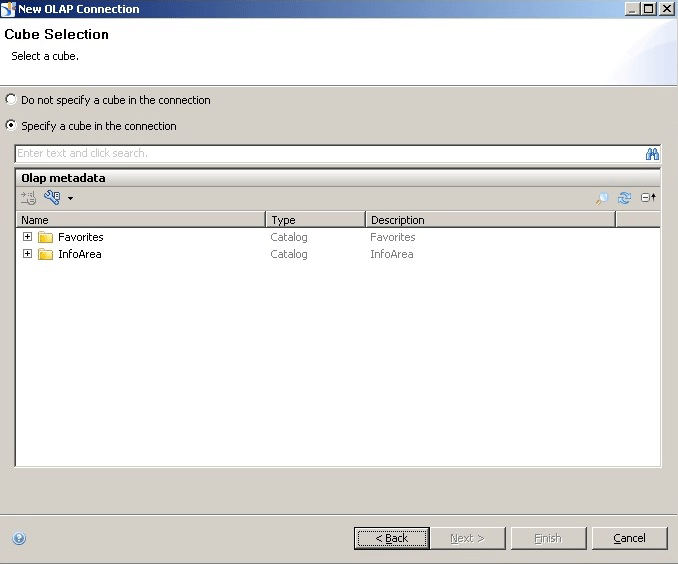The image size is (678, 564).
Task: Open the dropdown arrow beside the wrench icon
Action: (70, 199)
